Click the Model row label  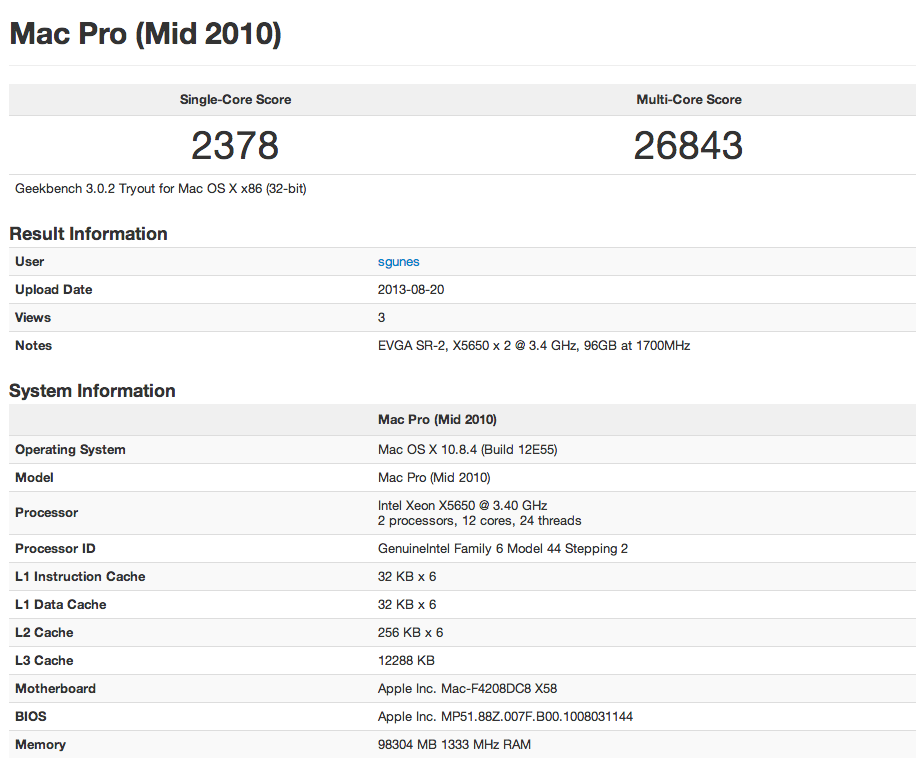pos(34,478)
